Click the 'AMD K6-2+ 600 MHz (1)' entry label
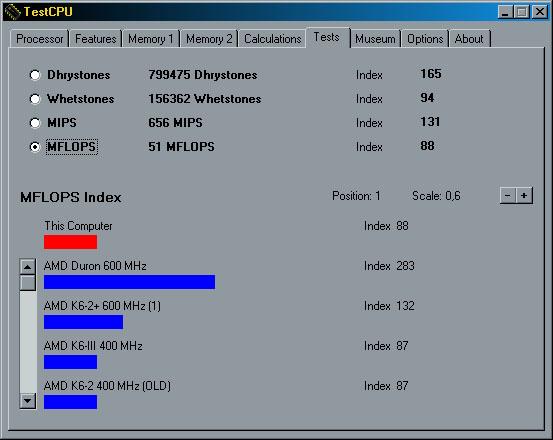553x440 pixels. (x=102, y=306)
